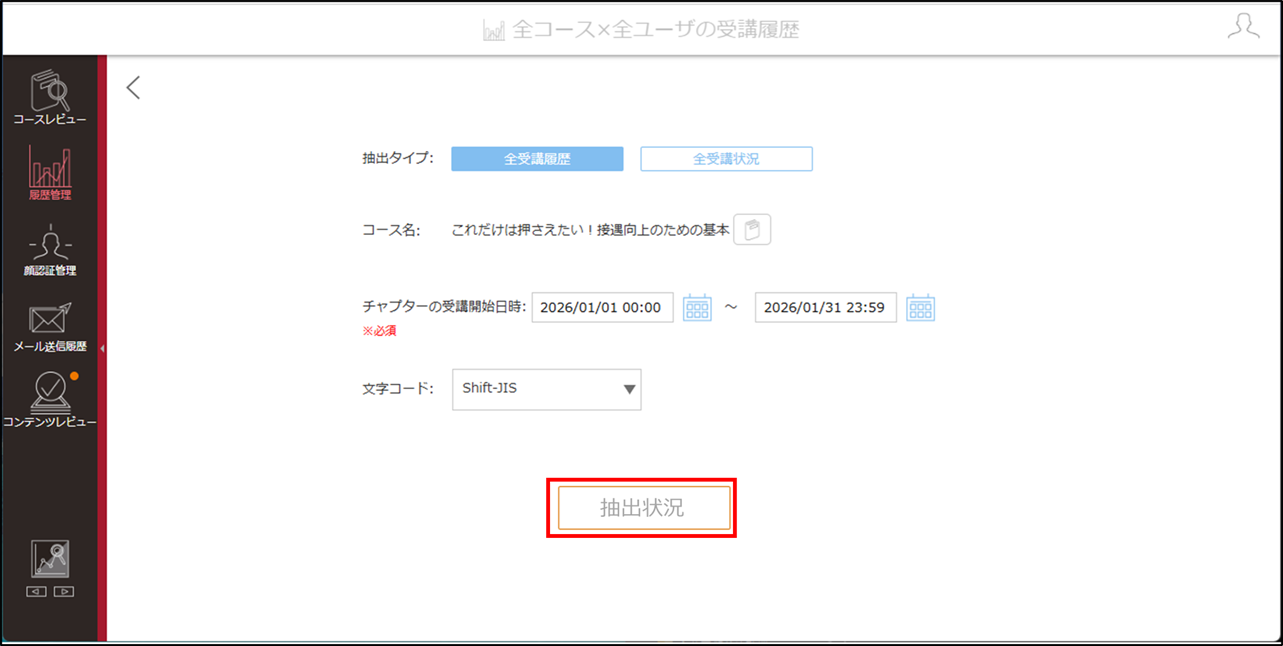The width and height of the screenshot is (1283, 646).
Task: Select 全受講状況 extraction type
Action: pyautogui.click(x=726, y=159)
